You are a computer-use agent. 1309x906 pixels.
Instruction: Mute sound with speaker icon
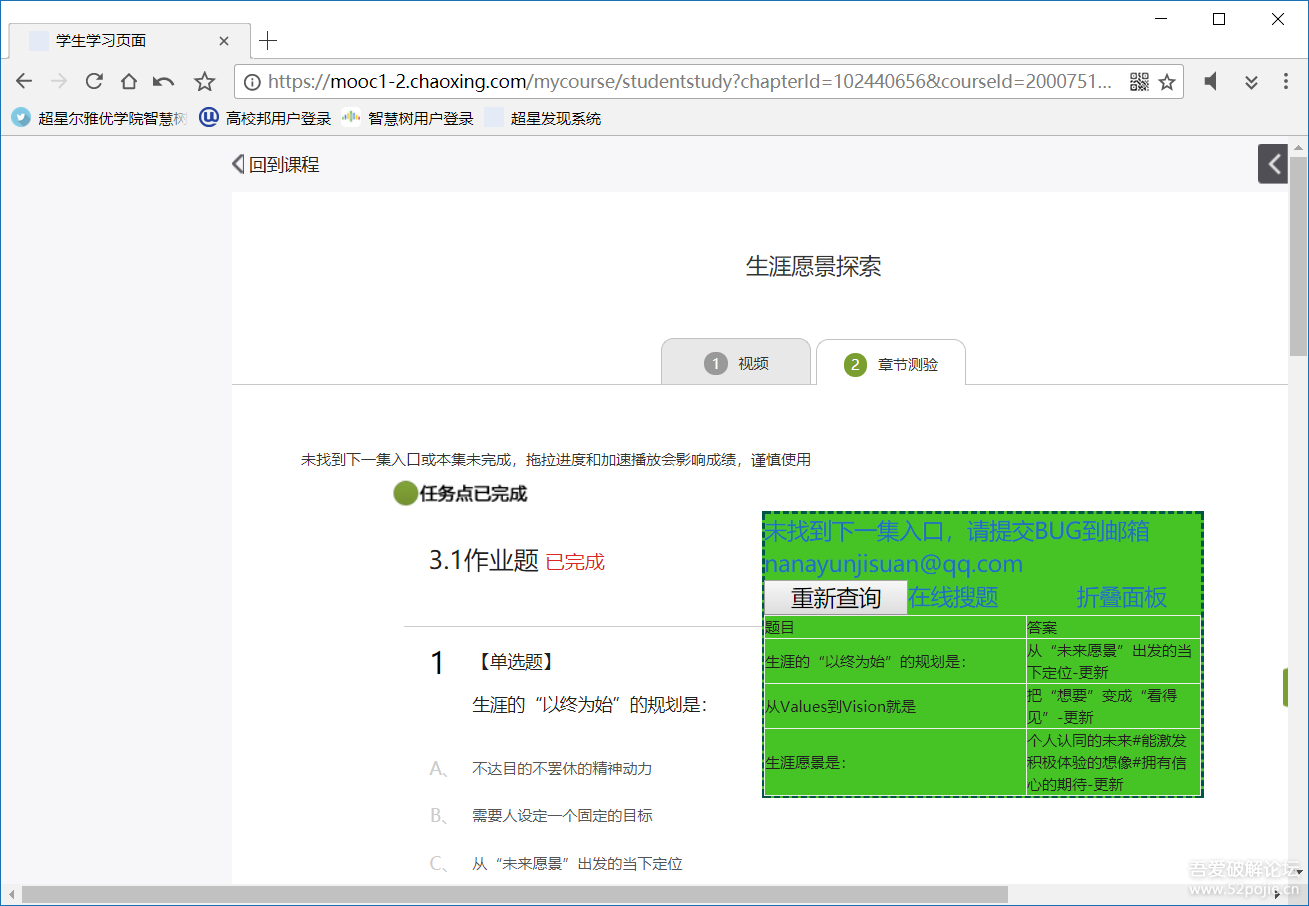pos(1211,82)
